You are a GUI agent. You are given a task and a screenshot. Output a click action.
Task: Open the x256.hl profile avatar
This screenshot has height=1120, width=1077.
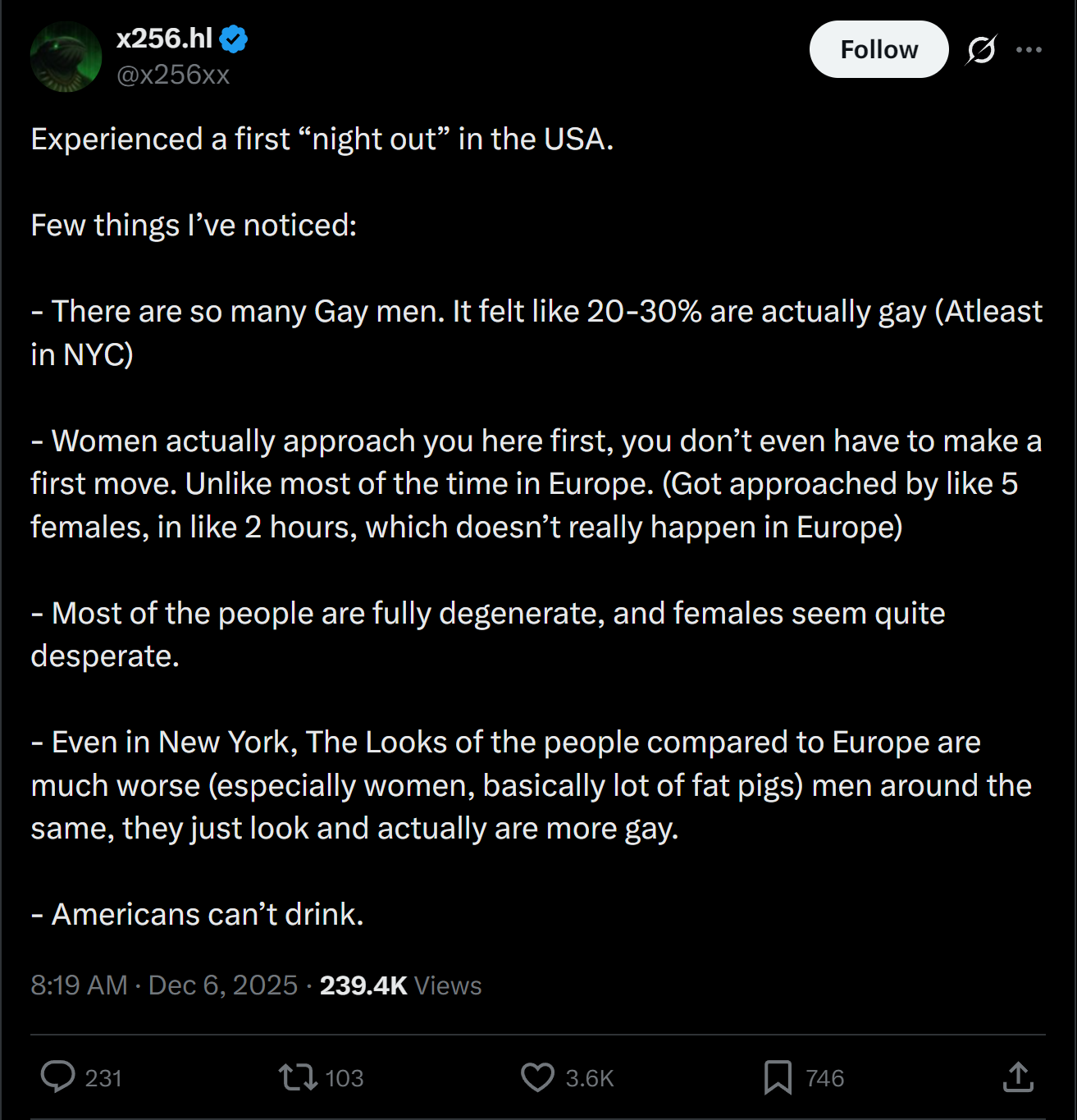(x=66, y=57)
